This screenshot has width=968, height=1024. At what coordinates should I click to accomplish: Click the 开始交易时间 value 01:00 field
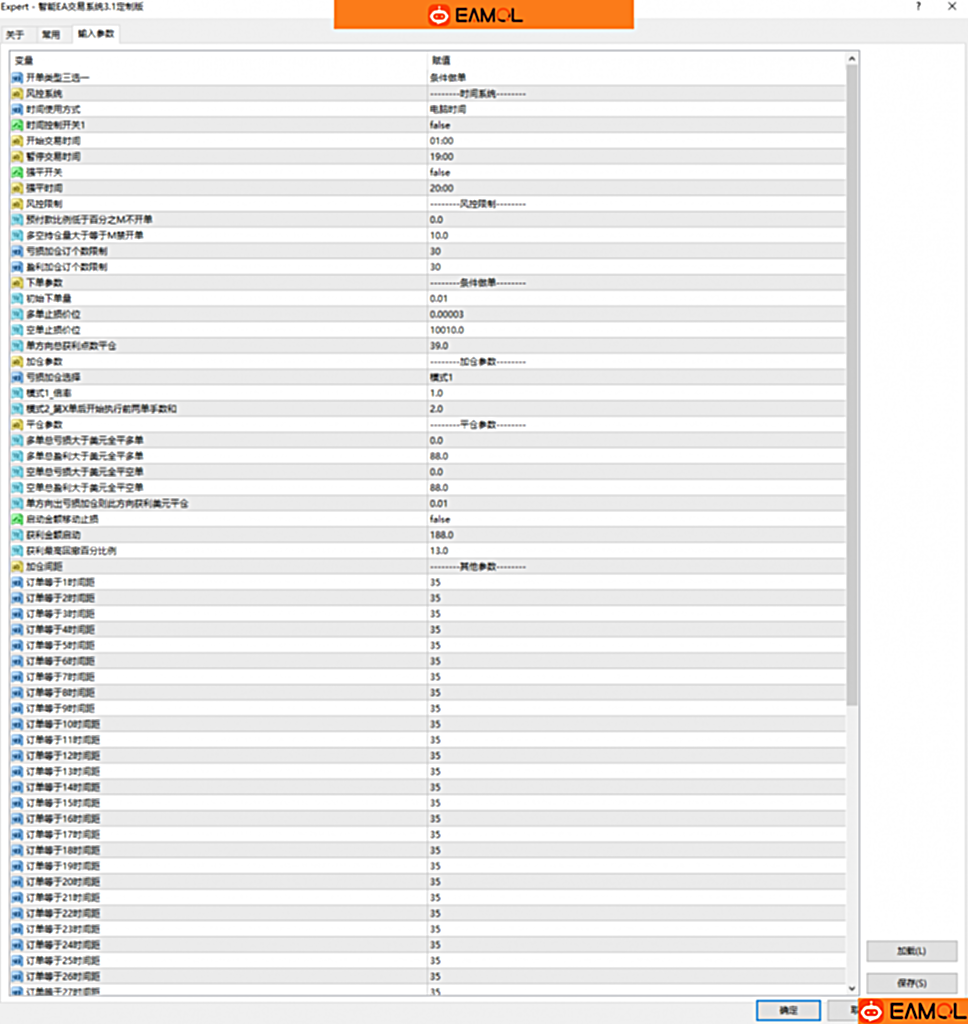442,141
